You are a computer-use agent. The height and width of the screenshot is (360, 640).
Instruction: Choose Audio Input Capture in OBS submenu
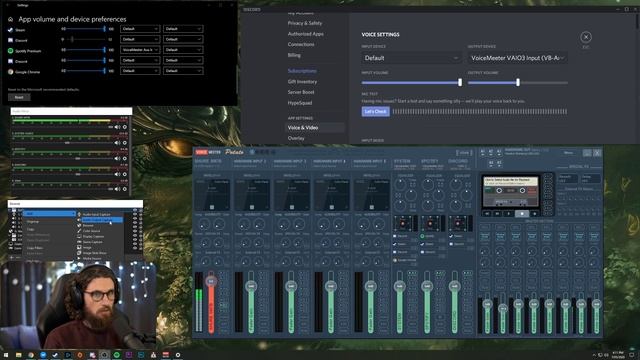tap(96, 214)
